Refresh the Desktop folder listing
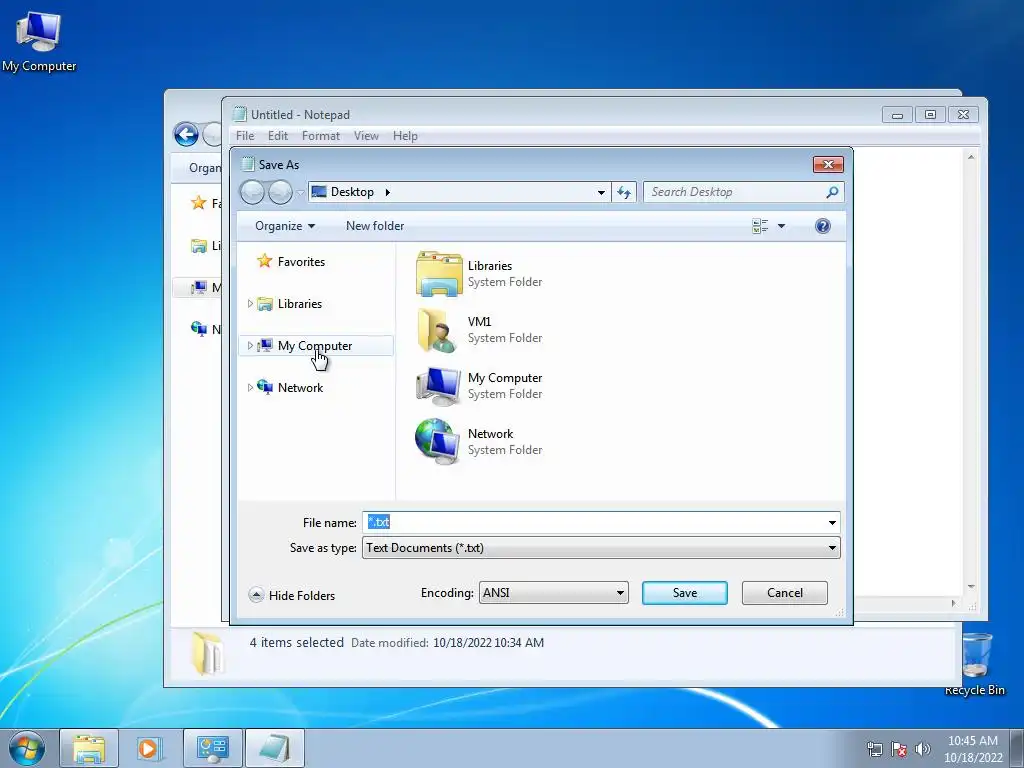 click(624, 192)
